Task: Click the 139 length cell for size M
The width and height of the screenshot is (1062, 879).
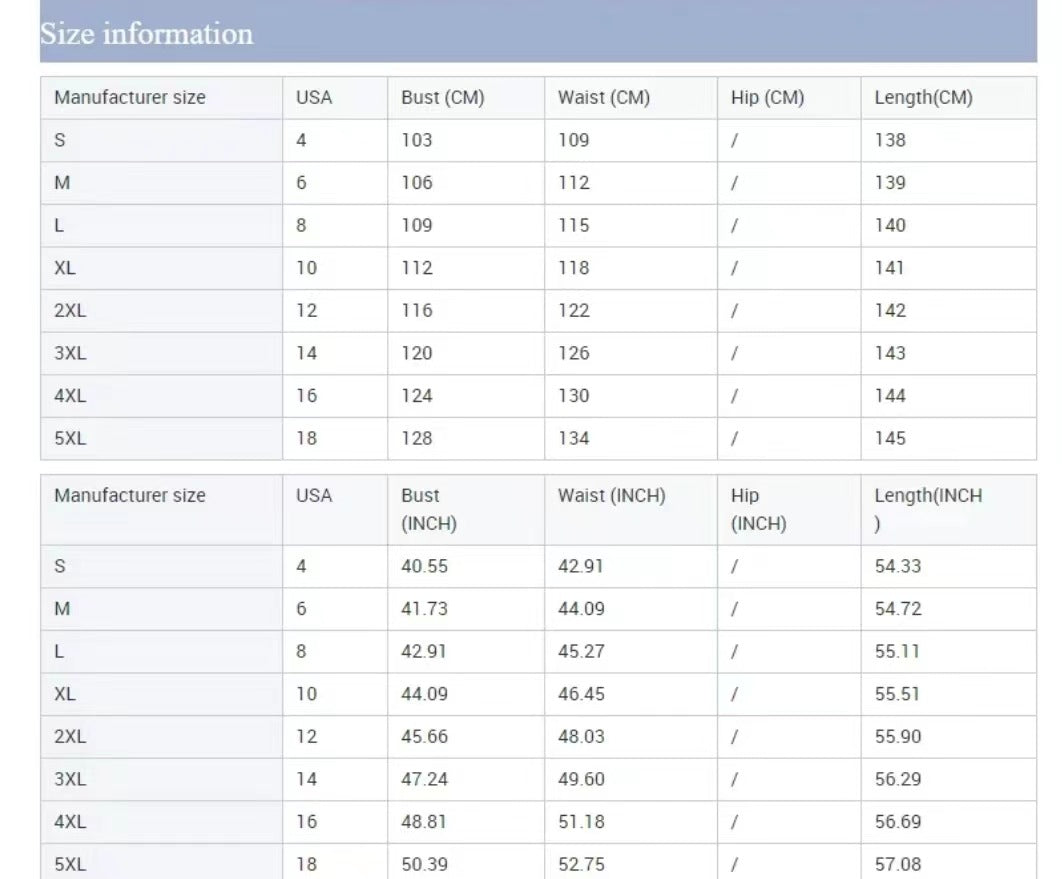Action: pos(889,183)
